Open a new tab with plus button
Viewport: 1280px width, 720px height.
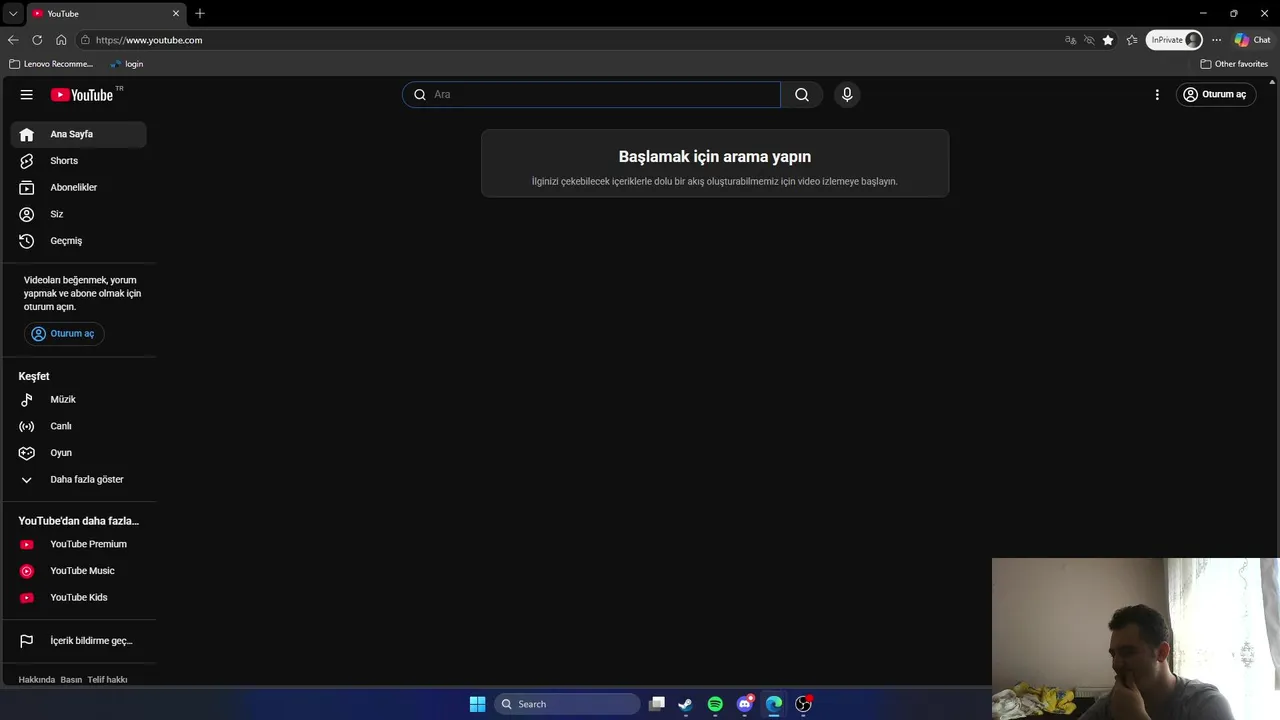tap(200, 13)
